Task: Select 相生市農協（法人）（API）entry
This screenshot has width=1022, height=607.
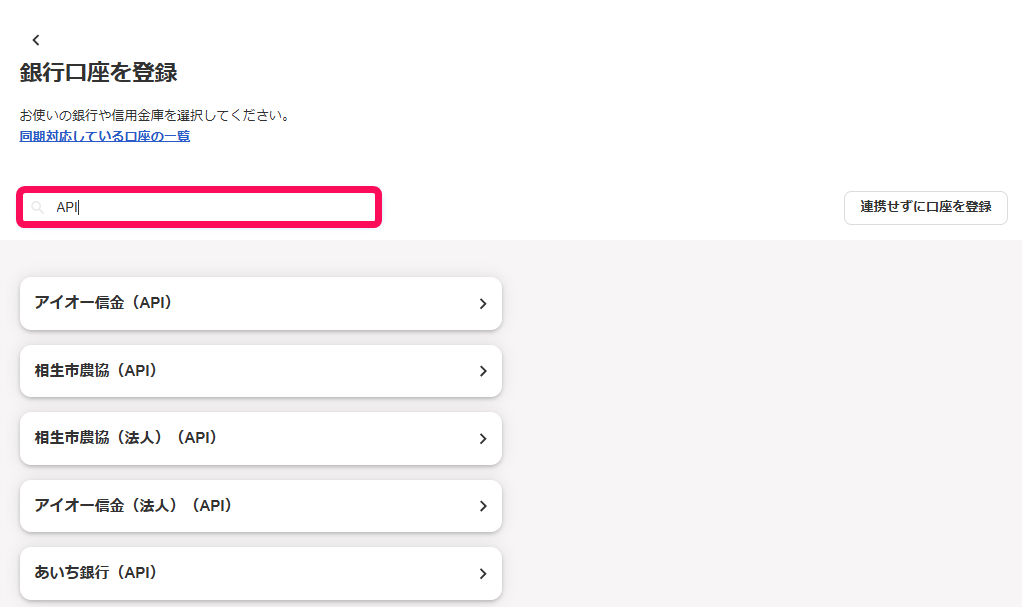Action: pos(261,438)
